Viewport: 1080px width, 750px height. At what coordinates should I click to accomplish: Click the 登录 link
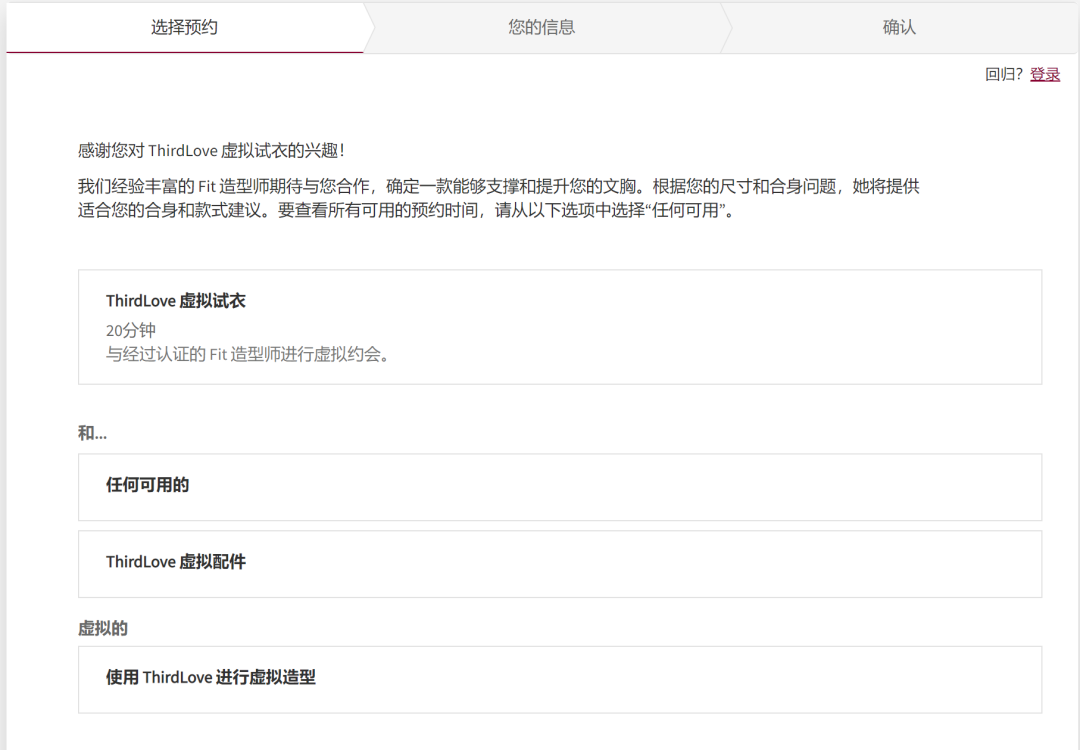click(1045, 74)
